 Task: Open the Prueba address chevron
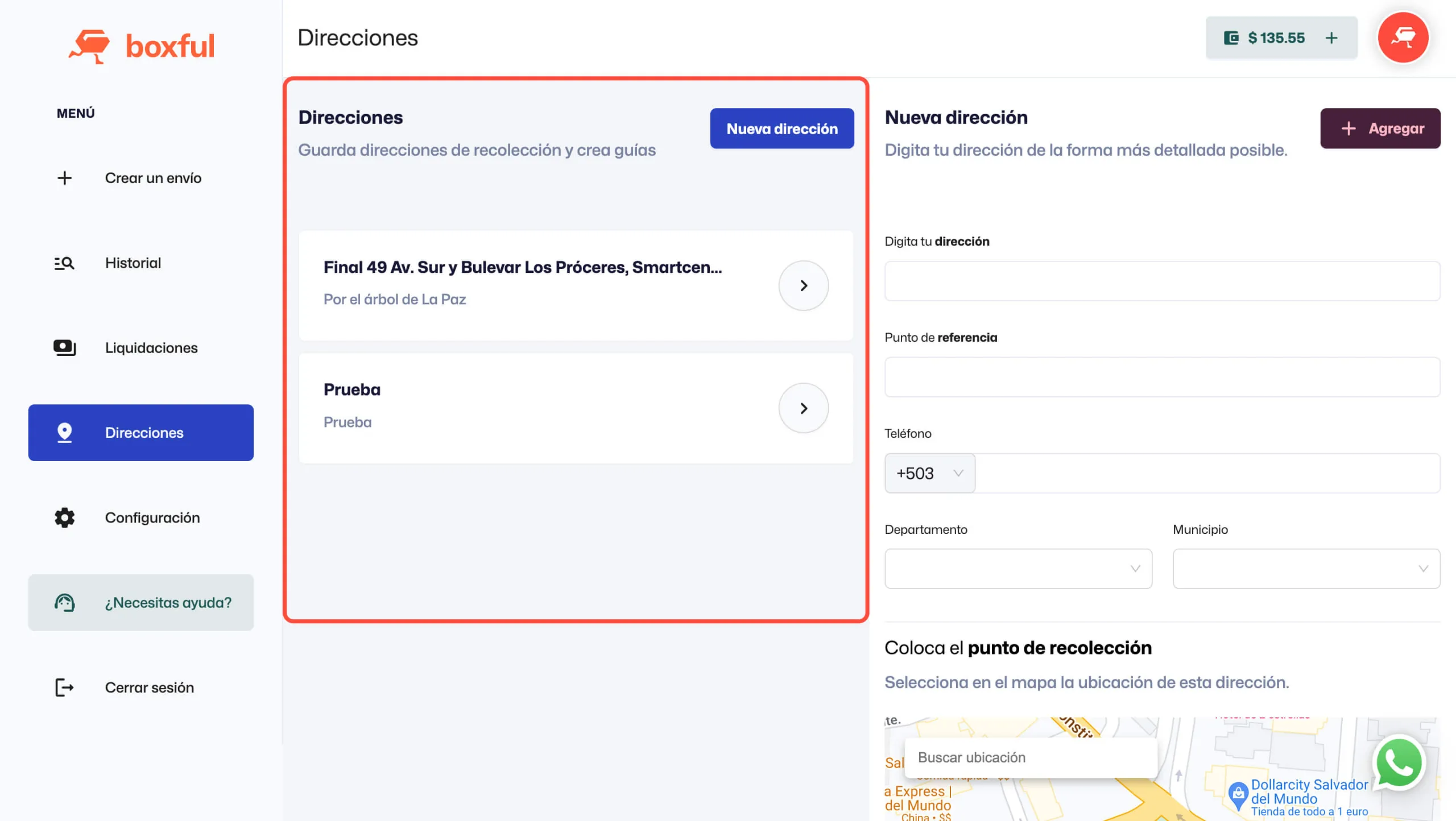[803, 408]
